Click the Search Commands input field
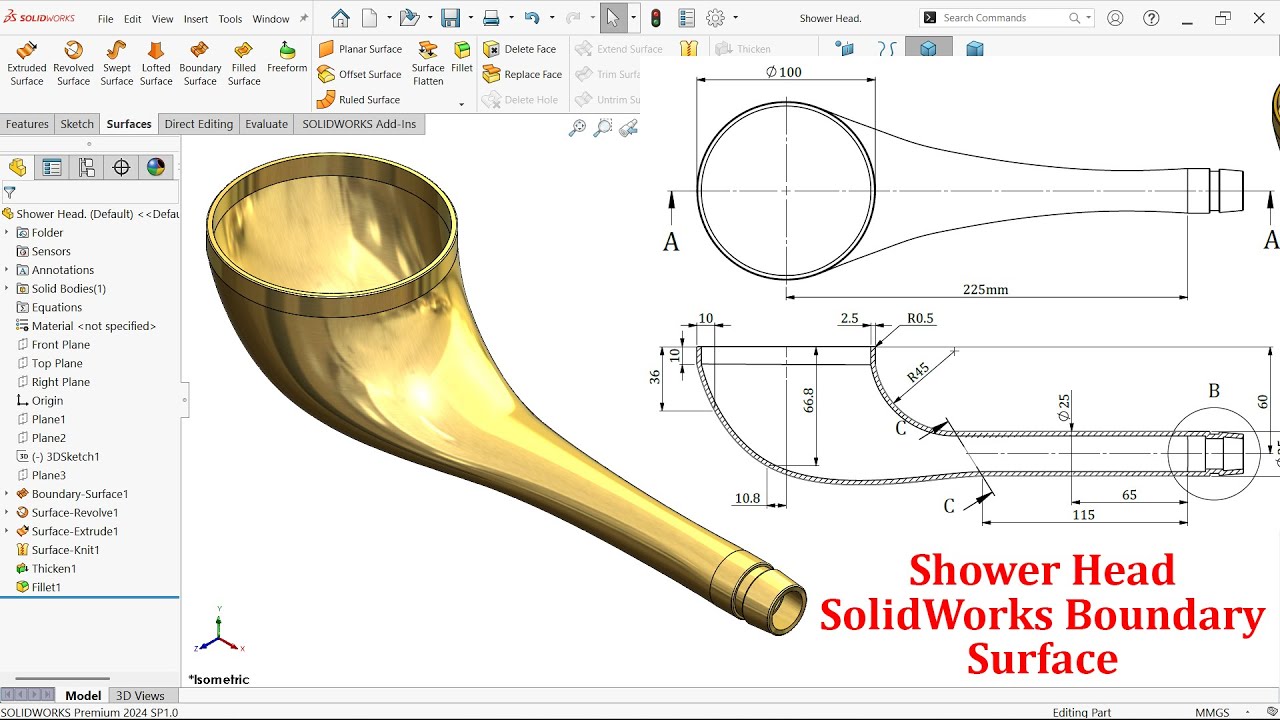1280x720 pixels. [1004, 18]
